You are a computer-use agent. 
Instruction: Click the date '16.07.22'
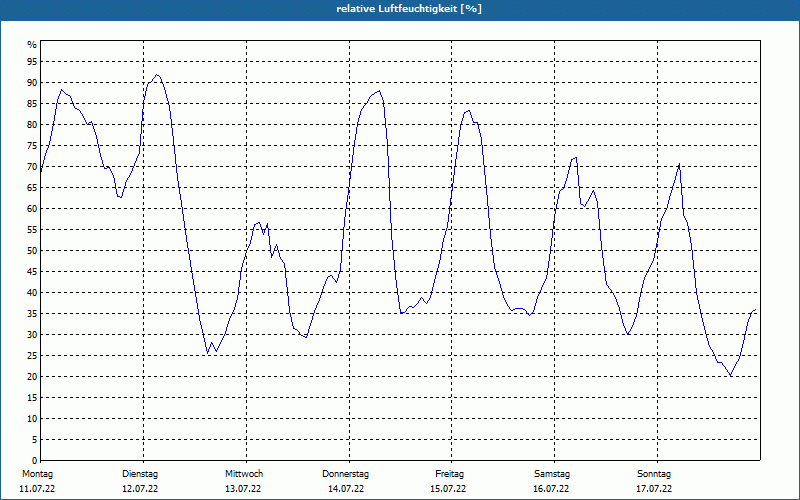551,489
